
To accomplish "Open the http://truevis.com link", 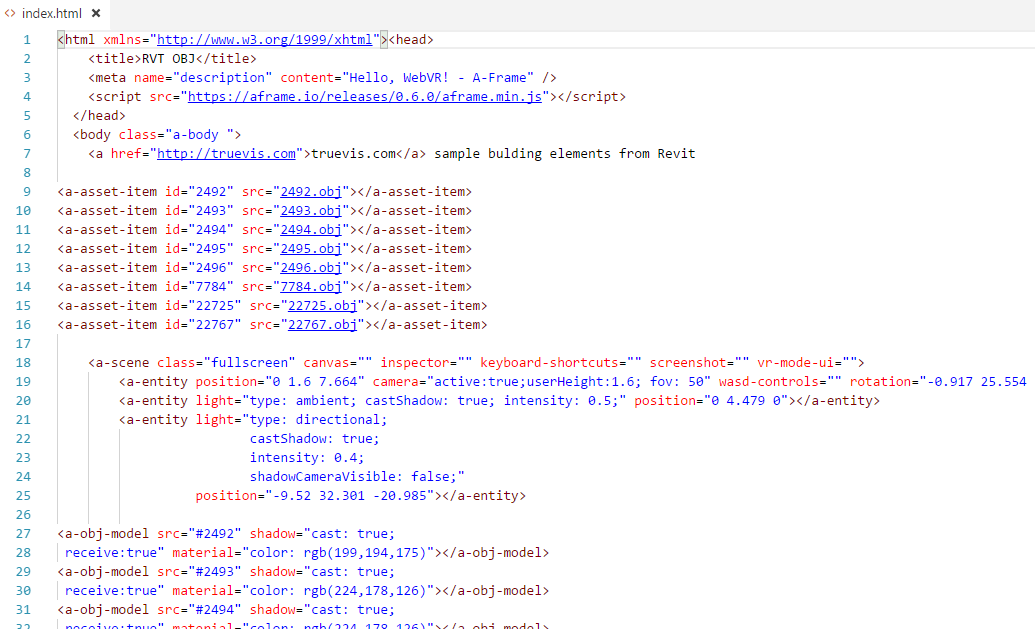I will tap(226, 154).
